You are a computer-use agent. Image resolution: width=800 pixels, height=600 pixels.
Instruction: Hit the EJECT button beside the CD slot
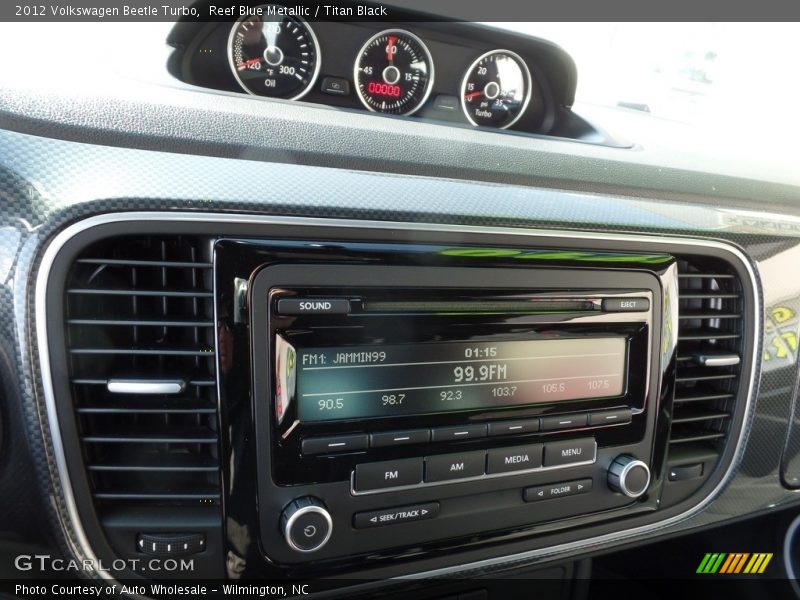coord(626,305)
